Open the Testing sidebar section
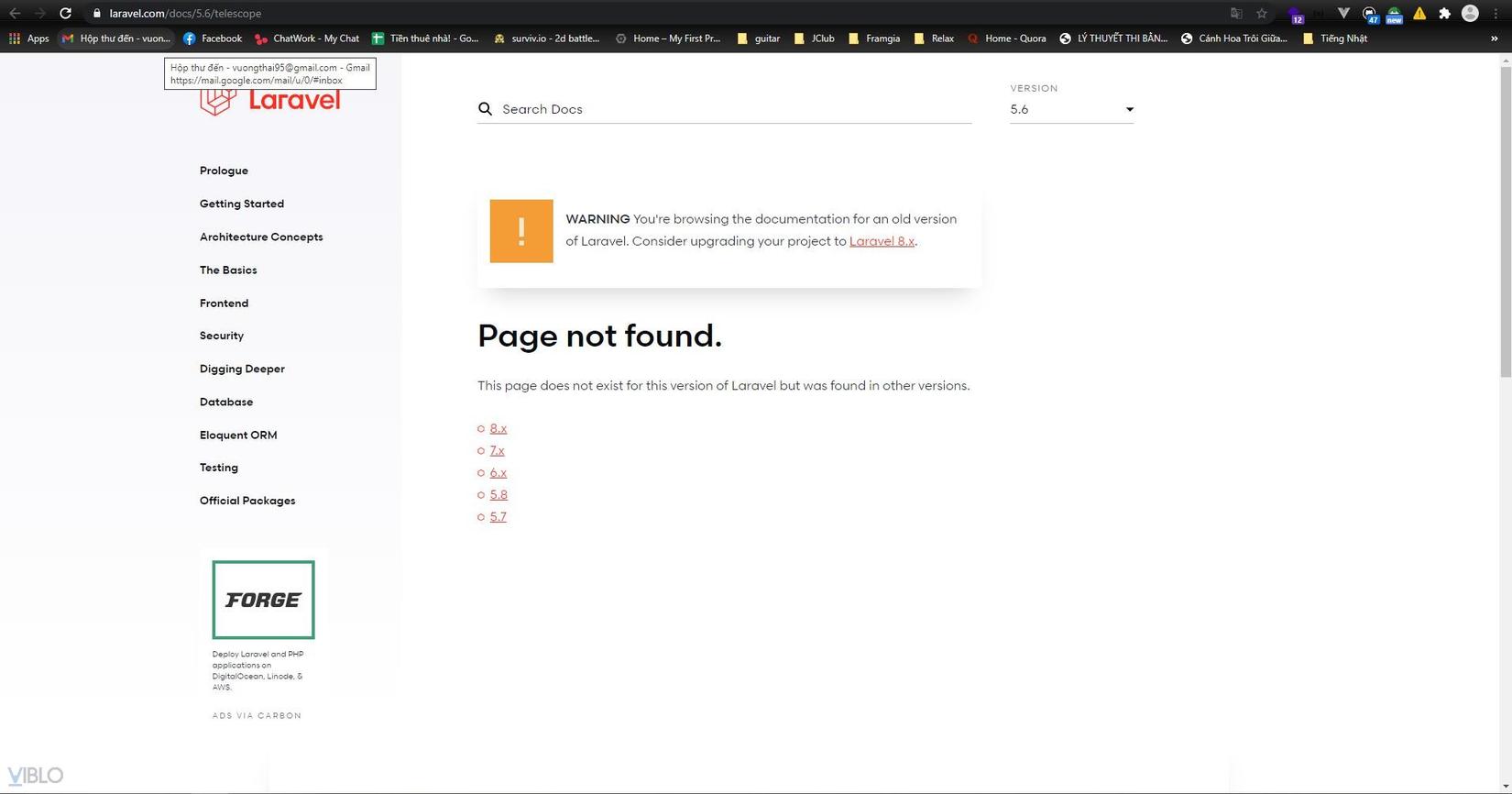Screen dimensions: 1512x794 point(219,468)
